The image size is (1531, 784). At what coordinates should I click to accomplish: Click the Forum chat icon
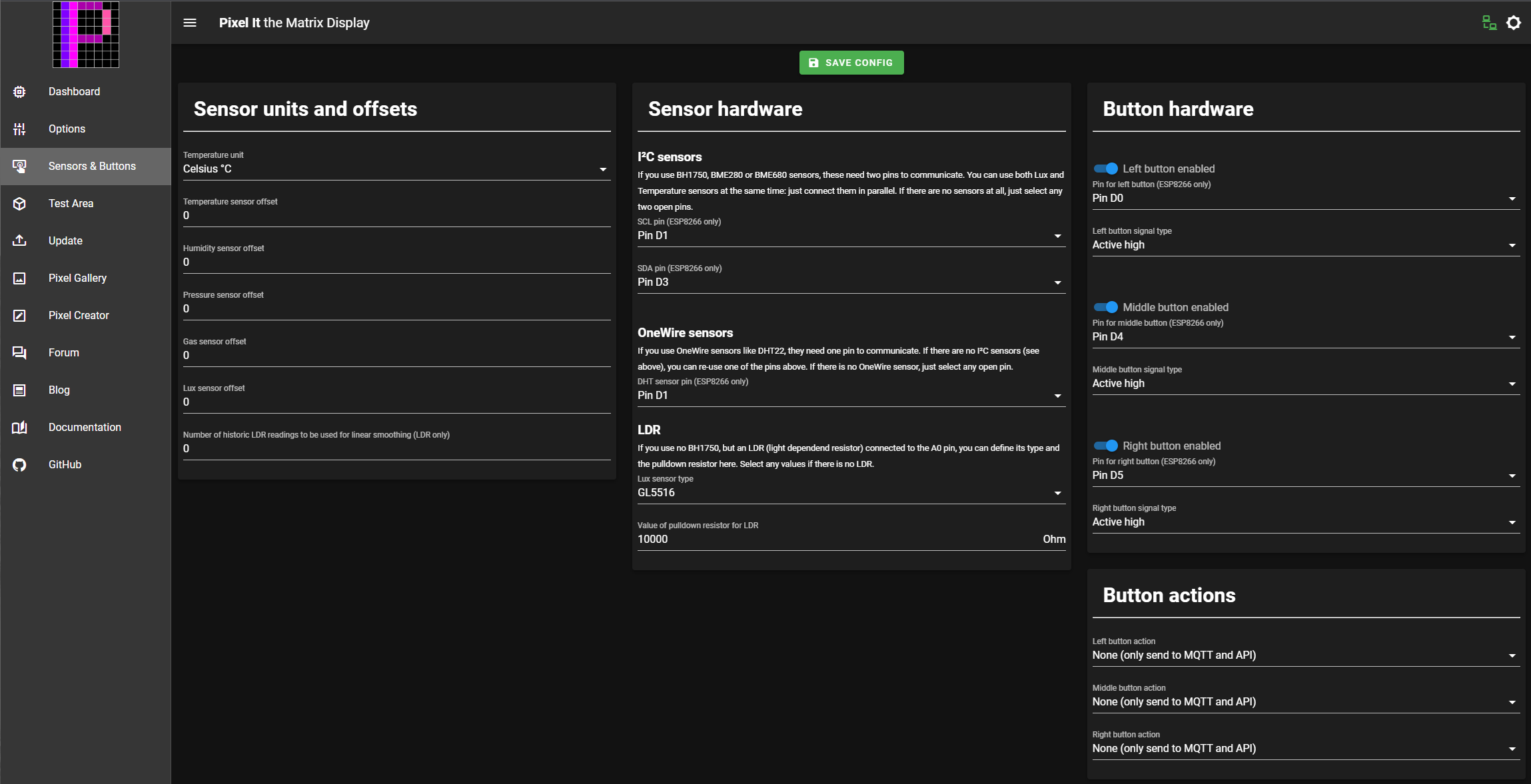[x=19, y=353]
